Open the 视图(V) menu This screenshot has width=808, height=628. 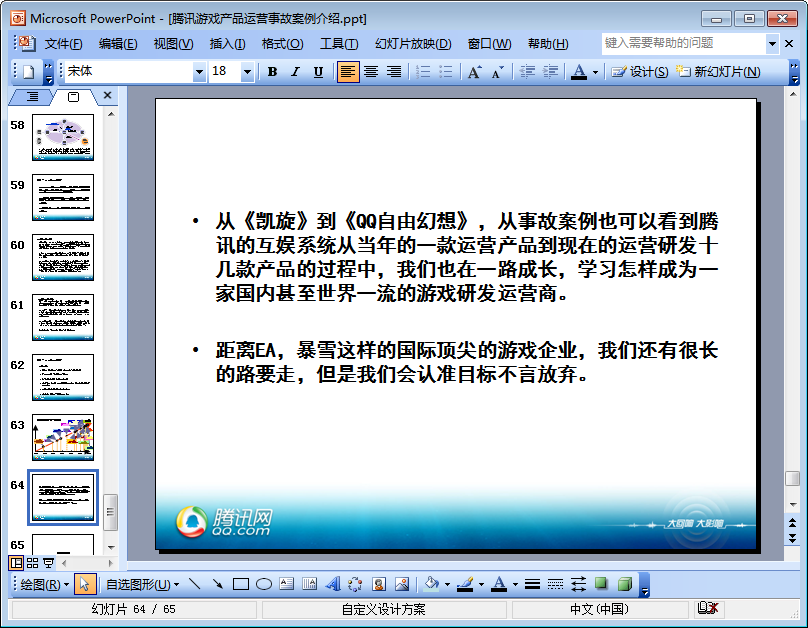(x=173, y=44)
